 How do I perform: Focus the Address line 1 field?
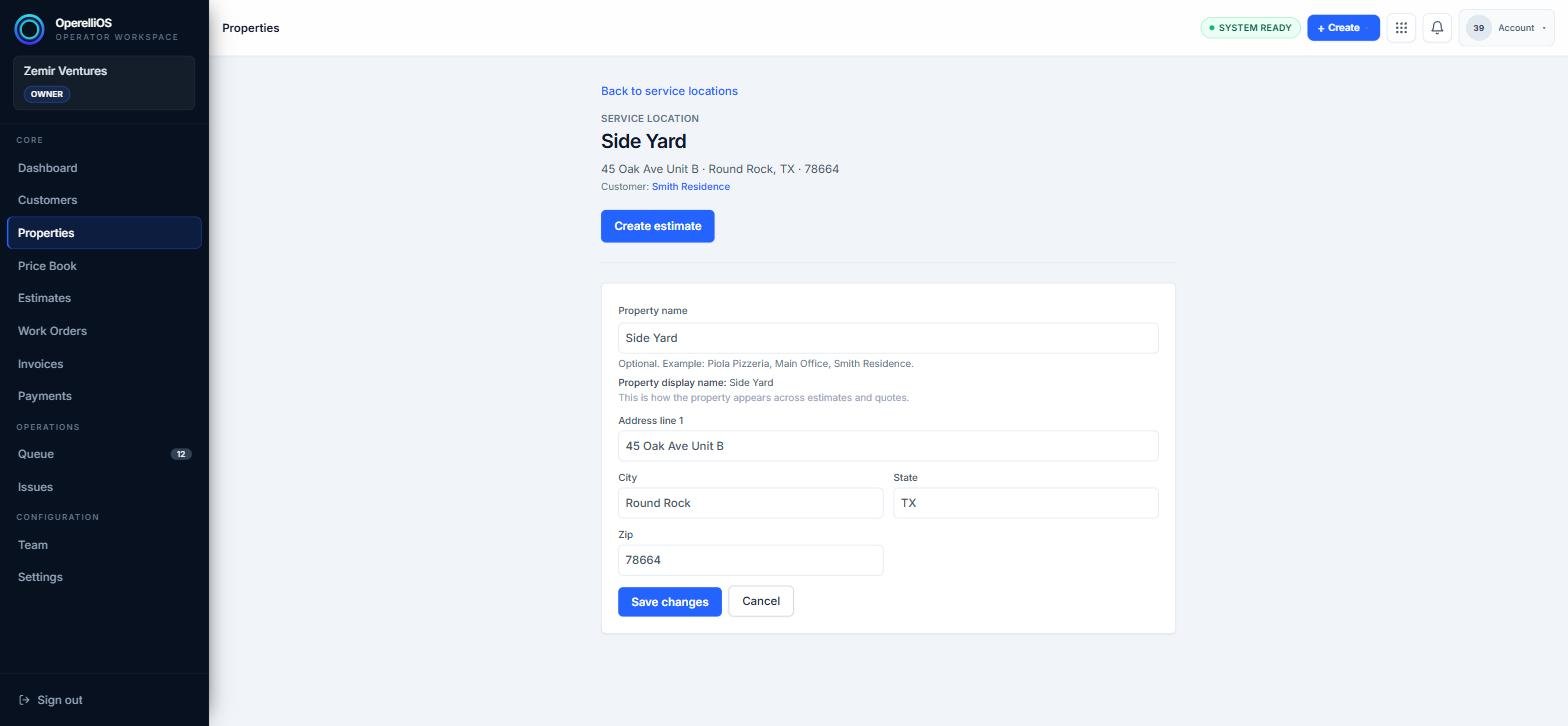(888, 446)
